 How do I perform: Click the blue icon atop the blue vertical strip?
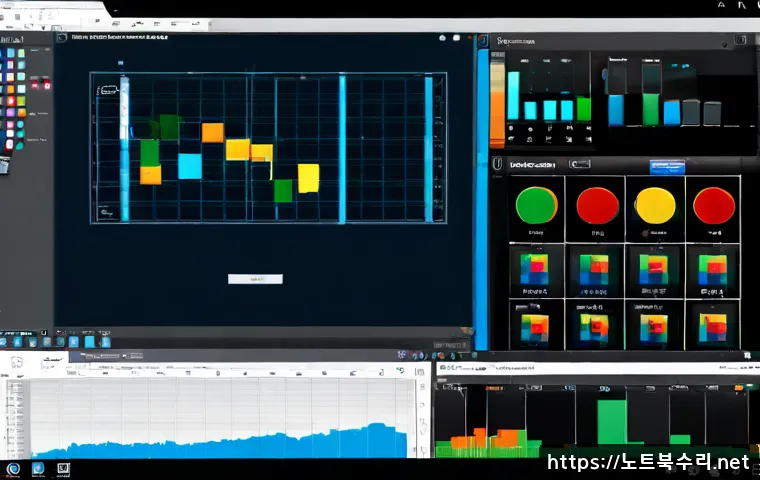click(483, 41)
